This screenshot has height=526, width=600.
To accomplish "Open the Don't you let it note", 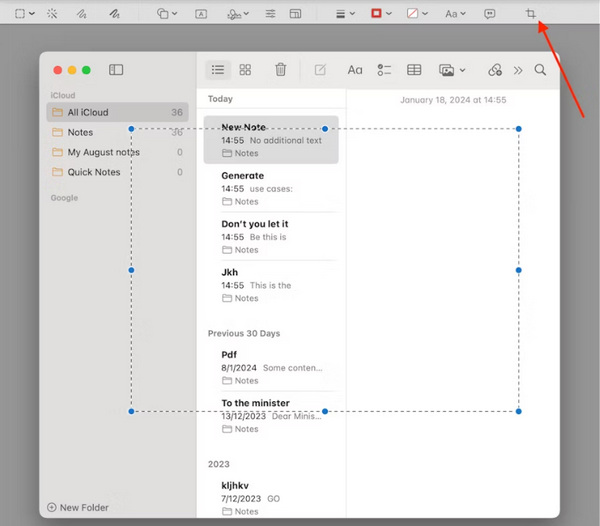I will (x=271, y=236).
